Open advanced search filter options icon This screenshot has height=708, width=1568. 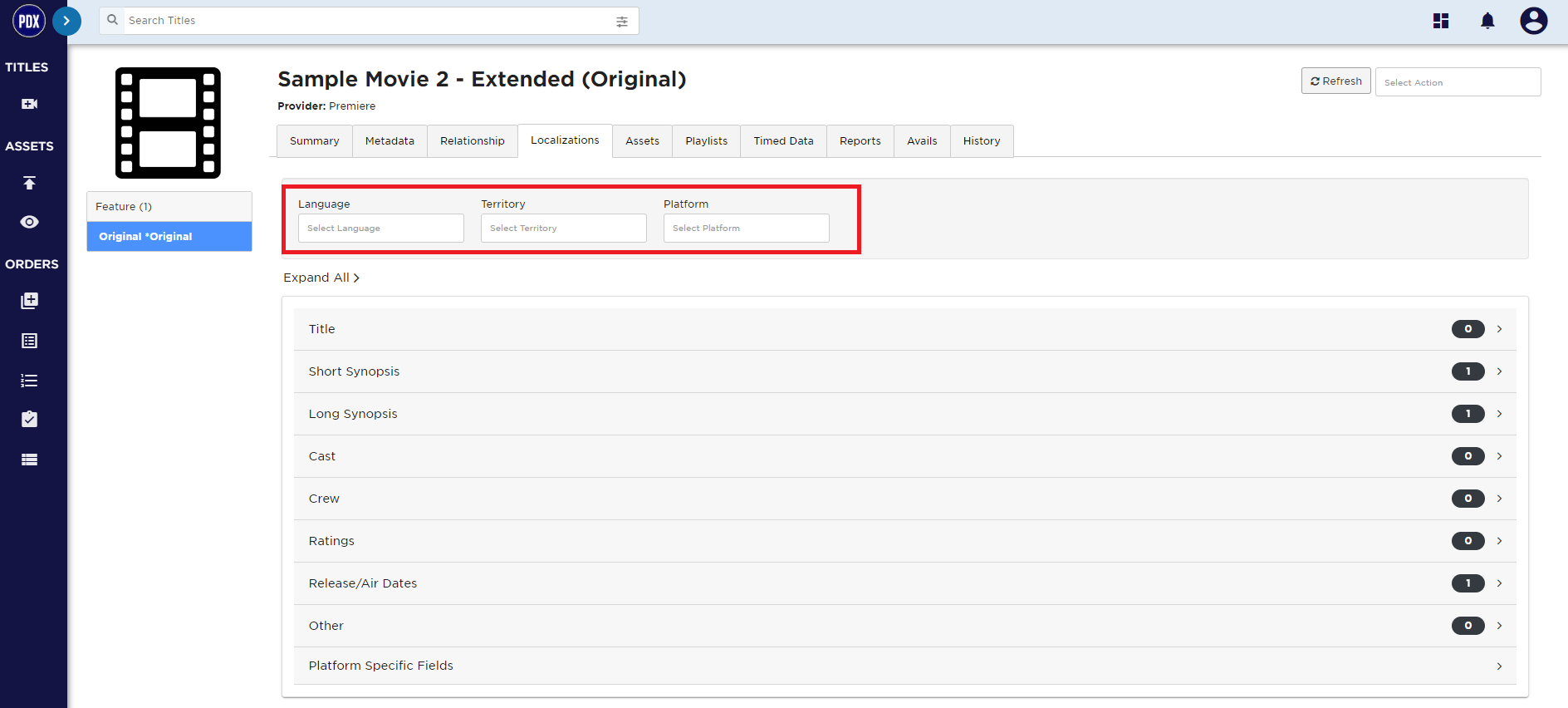click(x=622, y=22)
